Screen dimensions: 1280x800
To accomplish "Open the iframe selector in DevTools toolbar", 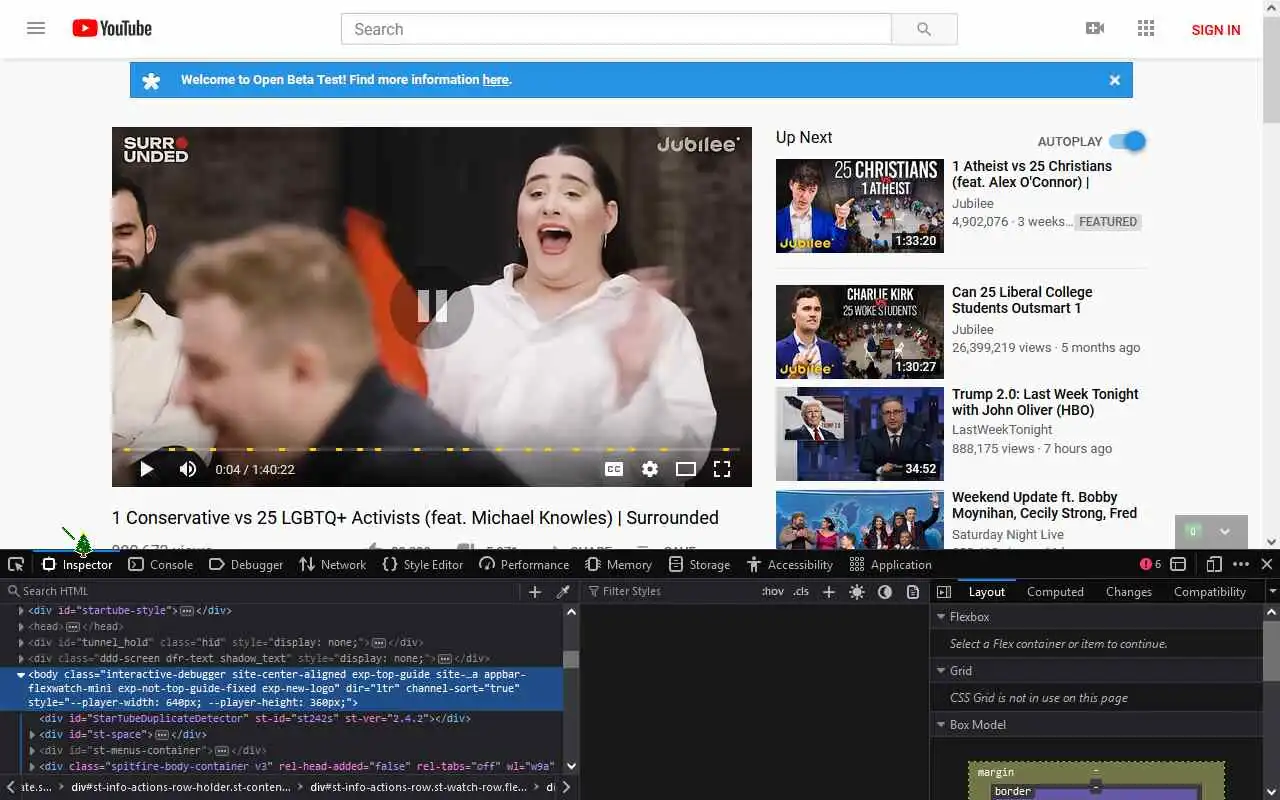I will (1178, 564).
